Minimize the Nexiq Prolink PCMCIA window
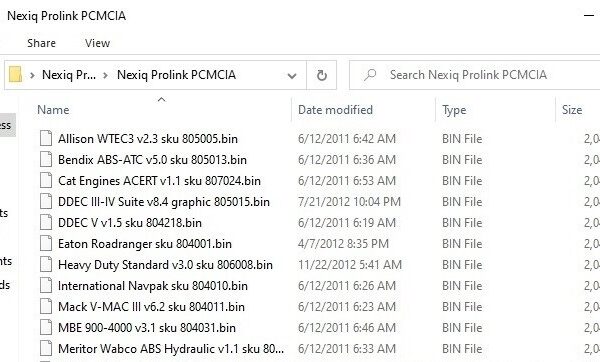This screenshot has height=362, width=600. (x=589, y=16)
